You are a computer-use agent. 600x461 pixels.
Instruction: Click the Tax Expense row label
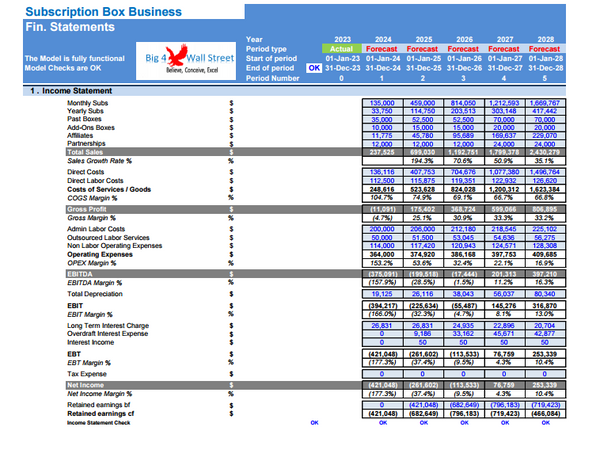[x=89, y=372]
